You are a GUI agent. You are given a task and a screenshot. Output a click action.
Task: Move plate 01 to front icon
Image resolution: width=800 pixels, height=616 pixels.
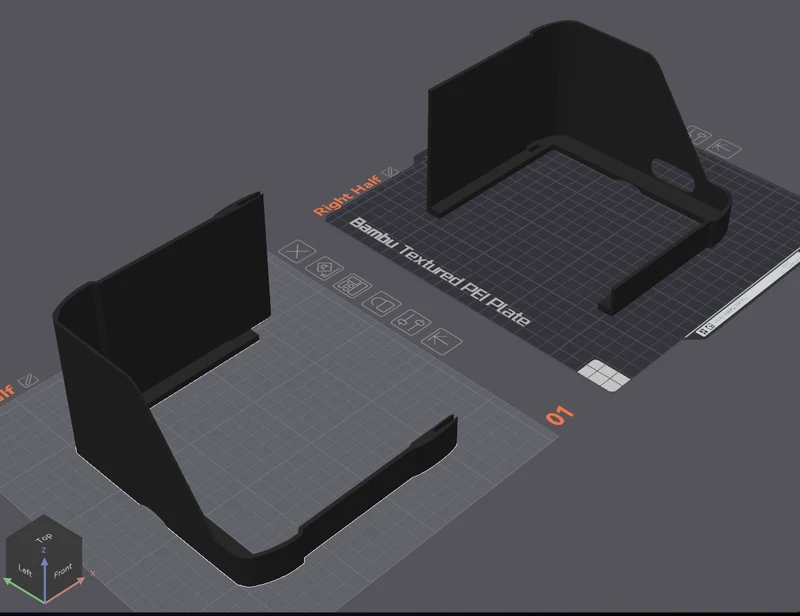441,341
